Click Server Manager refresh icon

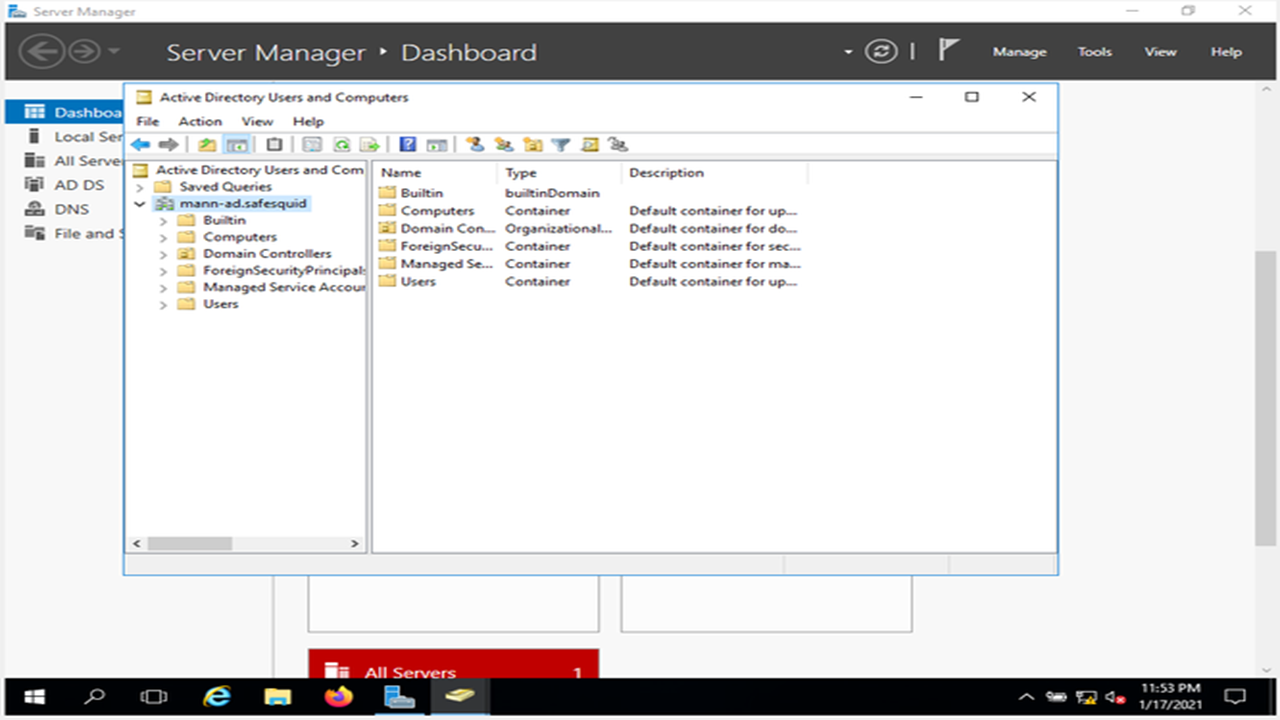pyautogui.click(x=881, y=52)
